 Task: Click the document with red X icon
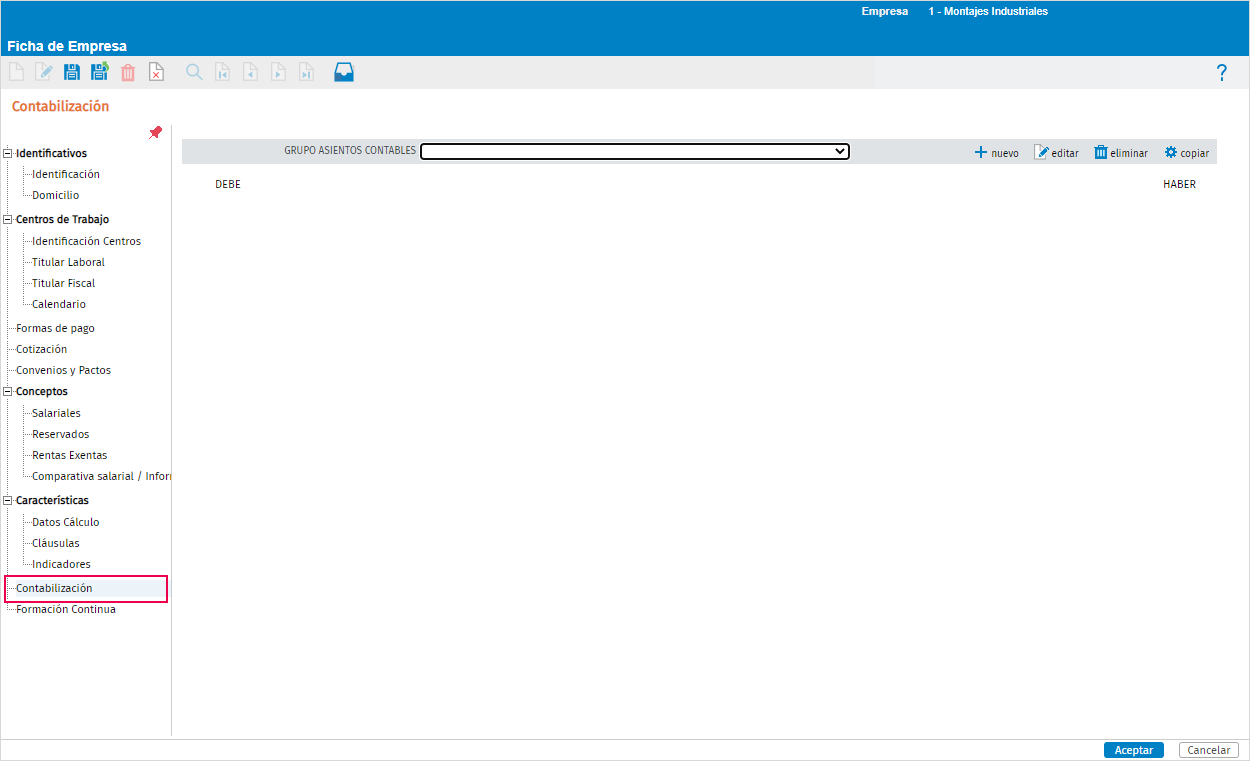[x=156, y=72]
